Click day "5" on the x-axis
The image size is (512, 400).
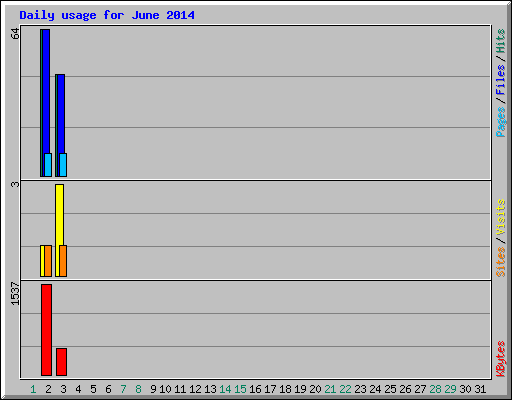(93, 389)
